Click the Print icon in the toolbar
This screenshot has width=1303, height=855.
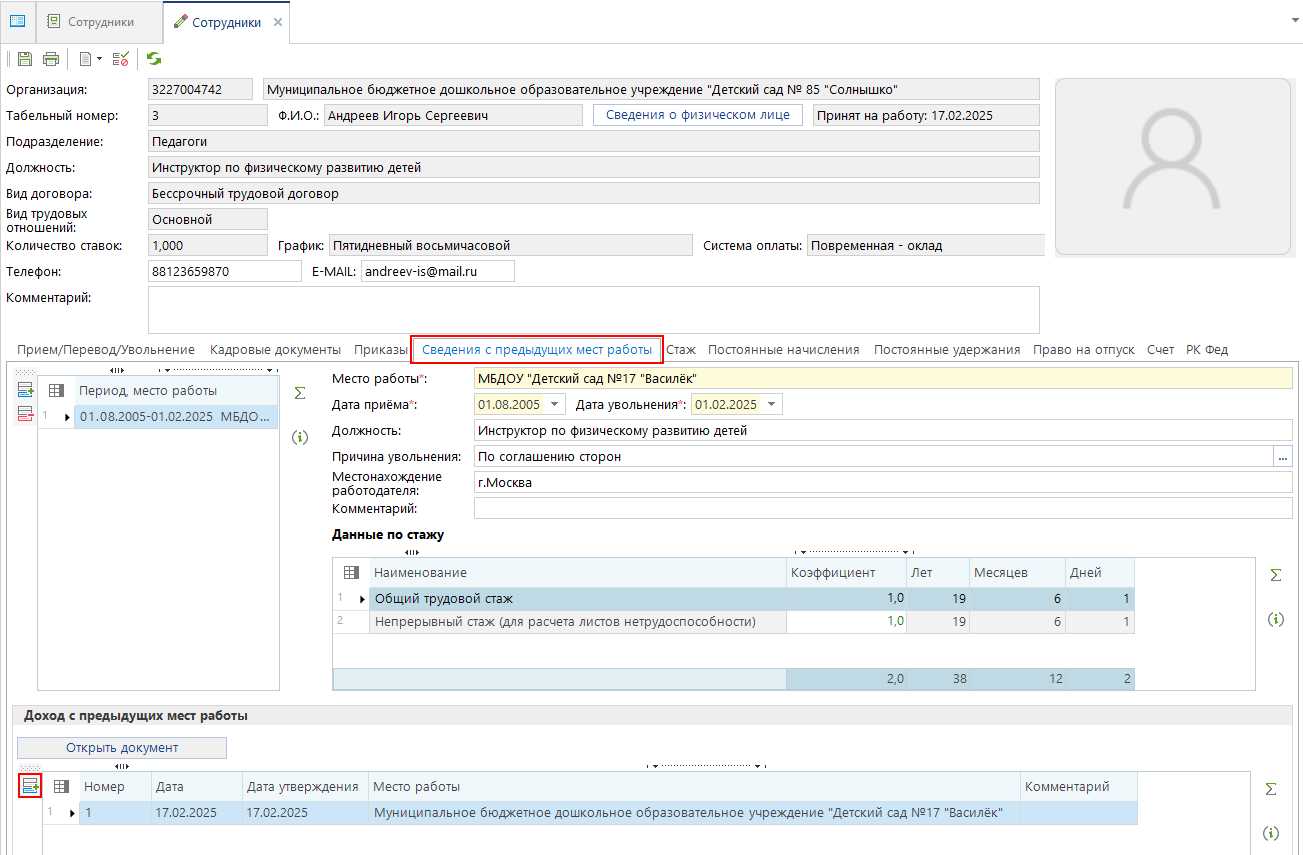click(x=50, y=59)
